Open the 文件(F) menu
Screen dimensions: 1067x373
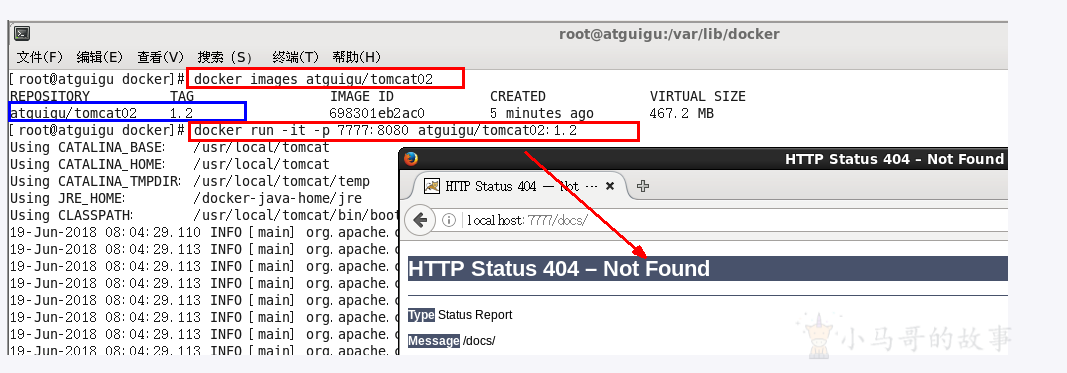tap(39, 57)
